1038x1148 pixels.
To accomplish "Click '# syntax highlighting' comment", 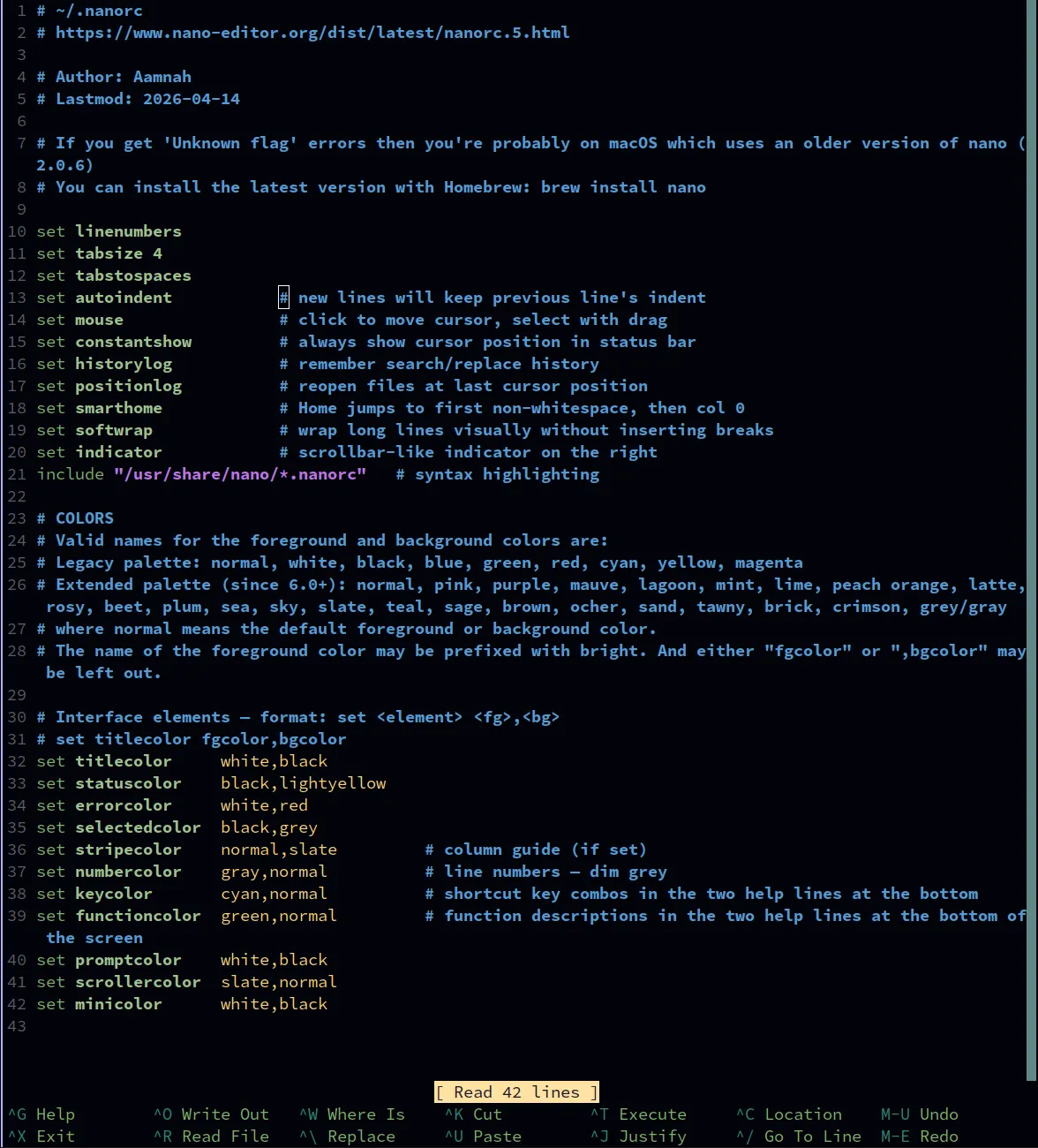I will tap(498, 474).
